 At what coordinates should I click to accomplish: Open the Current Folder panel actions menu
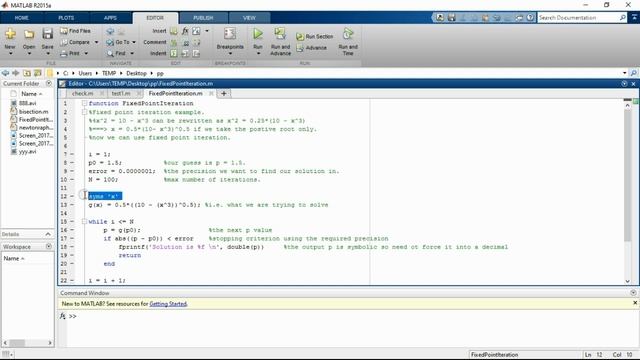(x=49, y=83)
